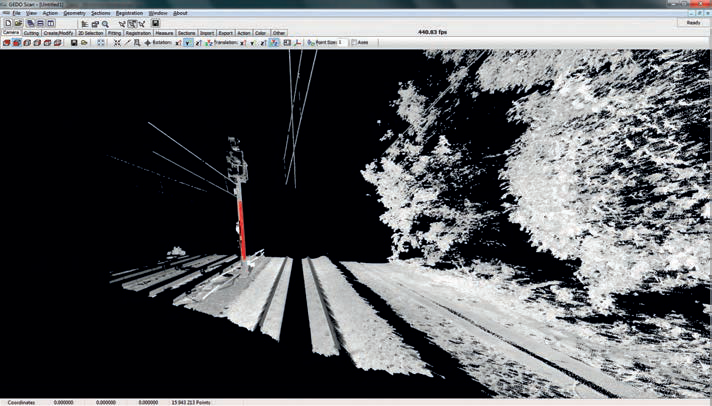This screenshot has width=712, height=406.
Task: Select the highlighted Y rotation axis button
Action: point(188,43)
